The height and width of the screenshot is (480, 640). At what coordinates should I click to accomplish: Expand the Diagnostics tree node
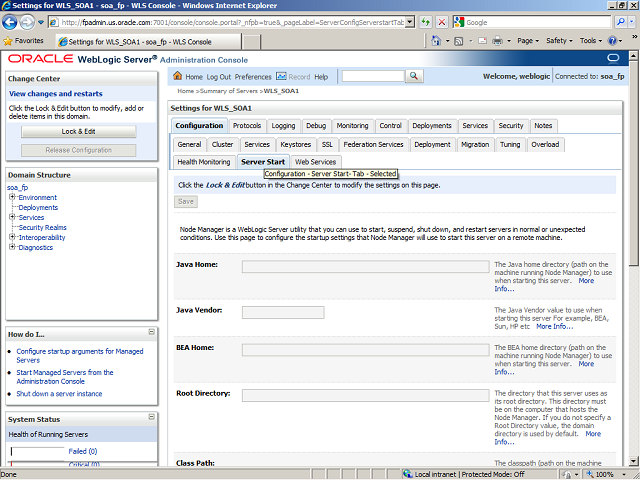coord(12,247)
